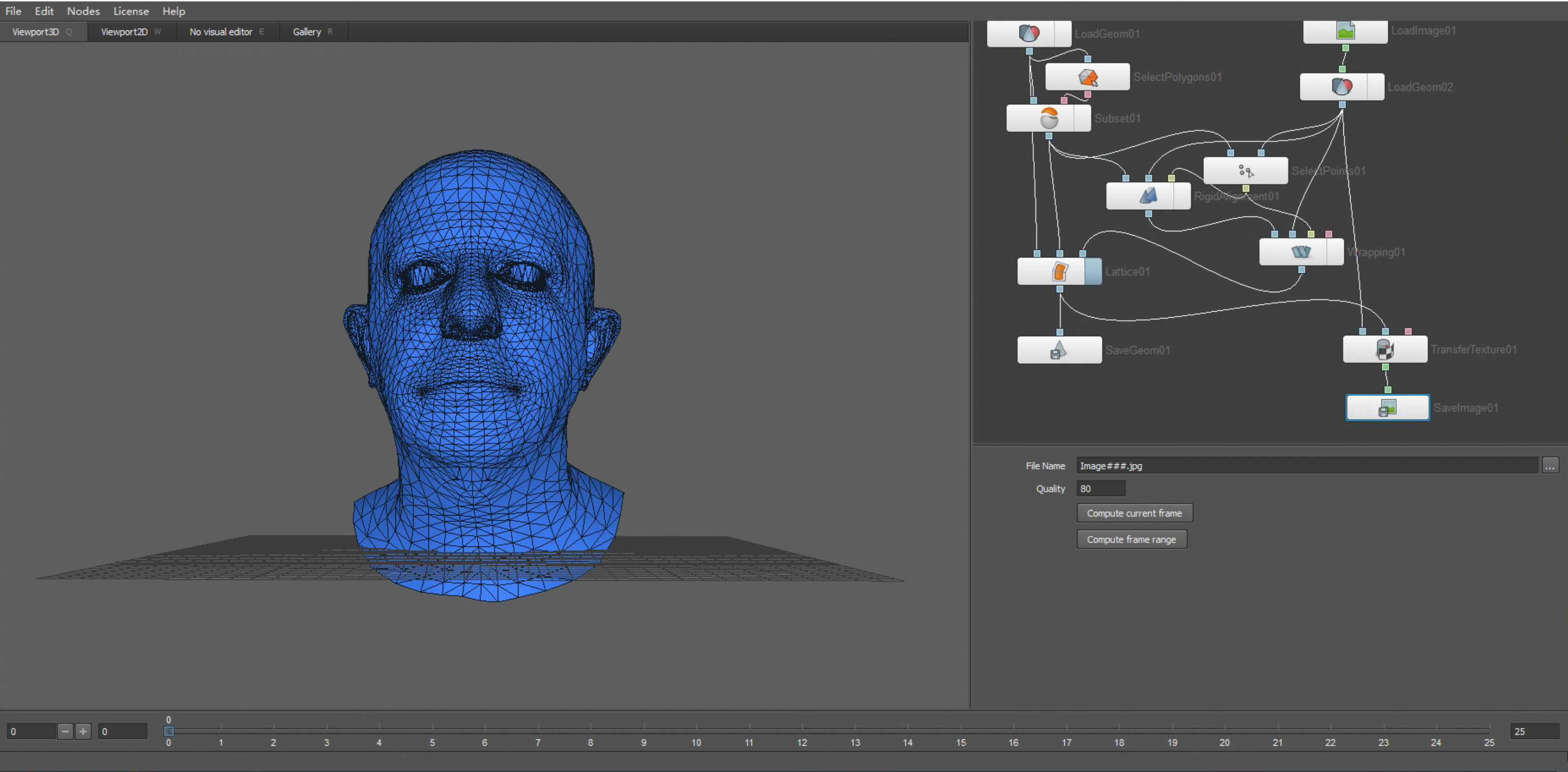Switch to the Gallery tab
The height and width of the screenshot is (772, 1568).
pos(307,32)
